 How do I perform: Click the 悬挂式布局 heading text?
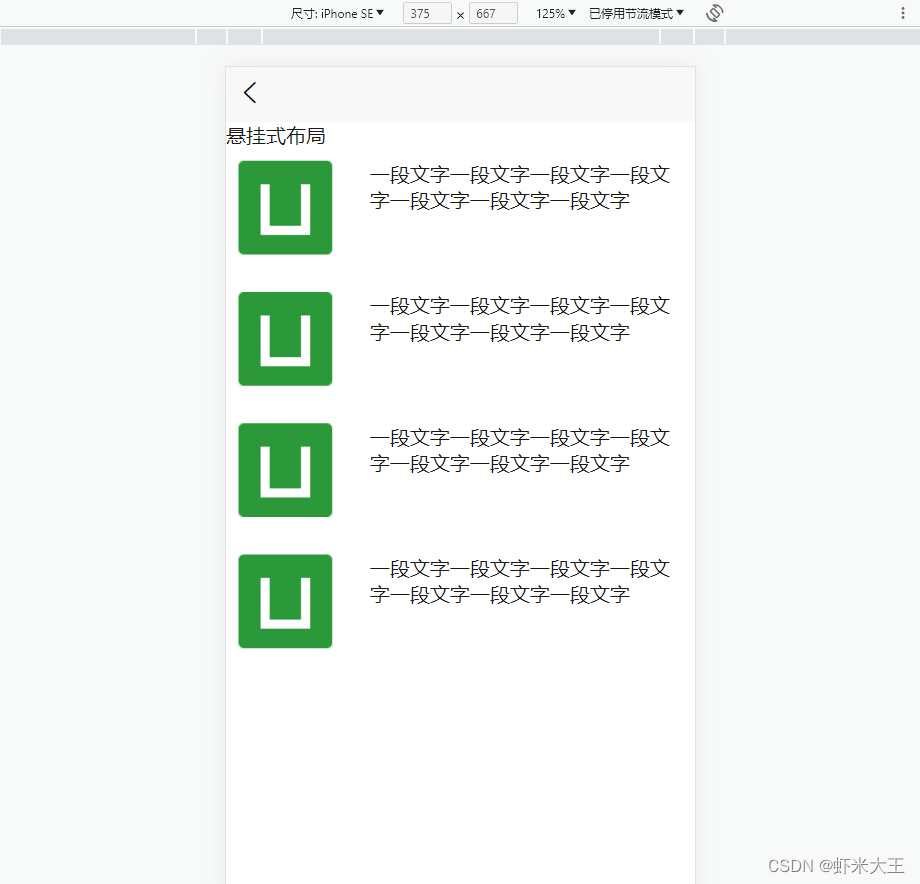click(276, 136)
